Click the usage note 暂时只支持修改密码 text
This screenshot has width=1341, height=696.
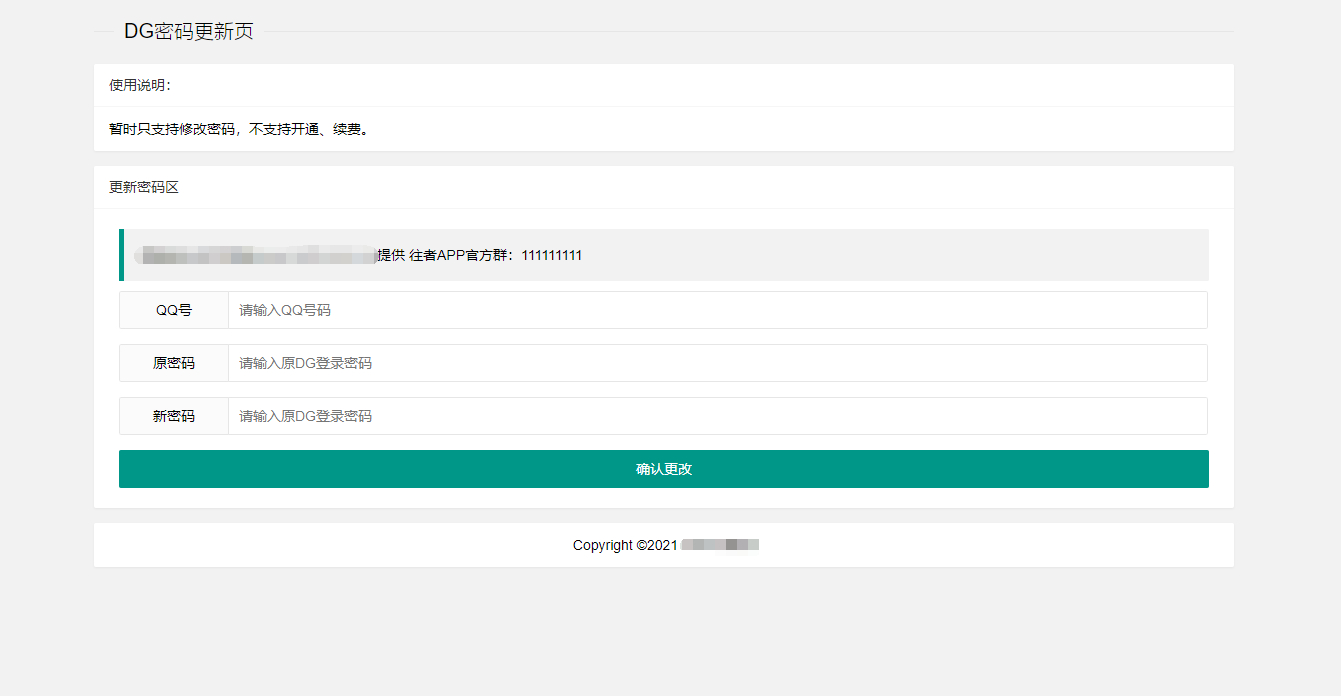click(239, 128)
